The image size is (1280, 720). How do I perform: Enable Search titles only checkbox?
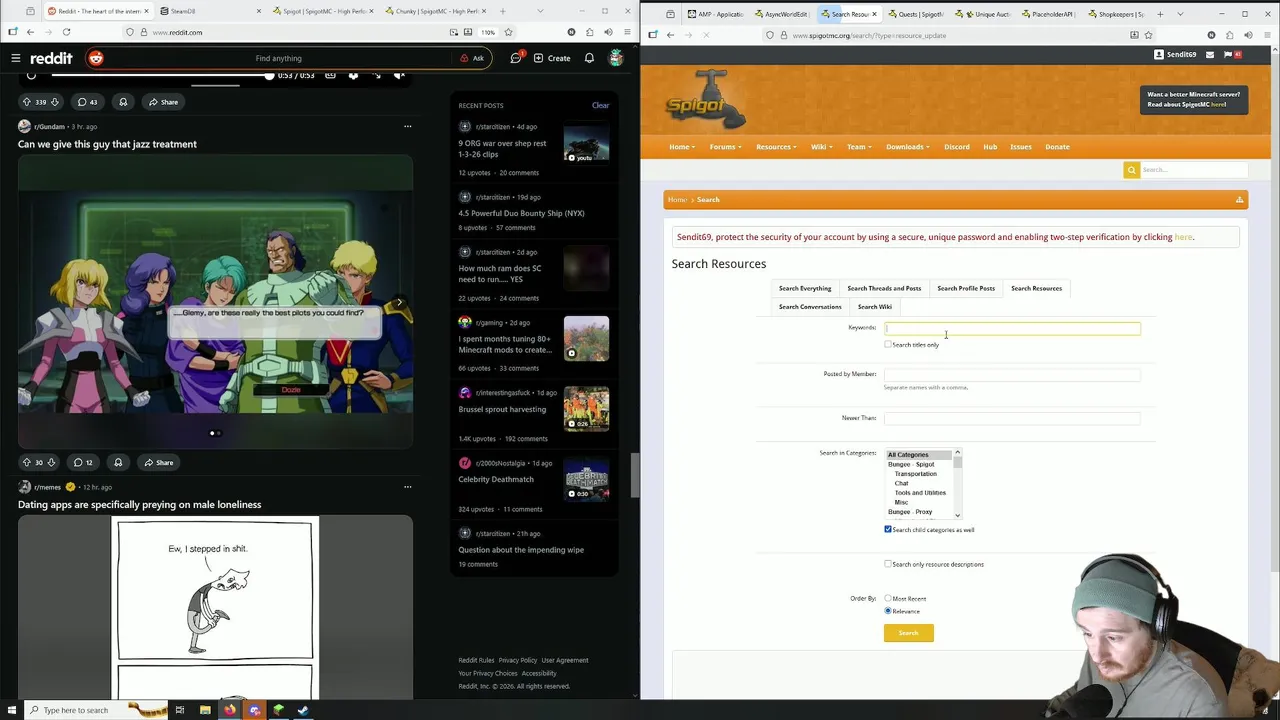(888, 344)
